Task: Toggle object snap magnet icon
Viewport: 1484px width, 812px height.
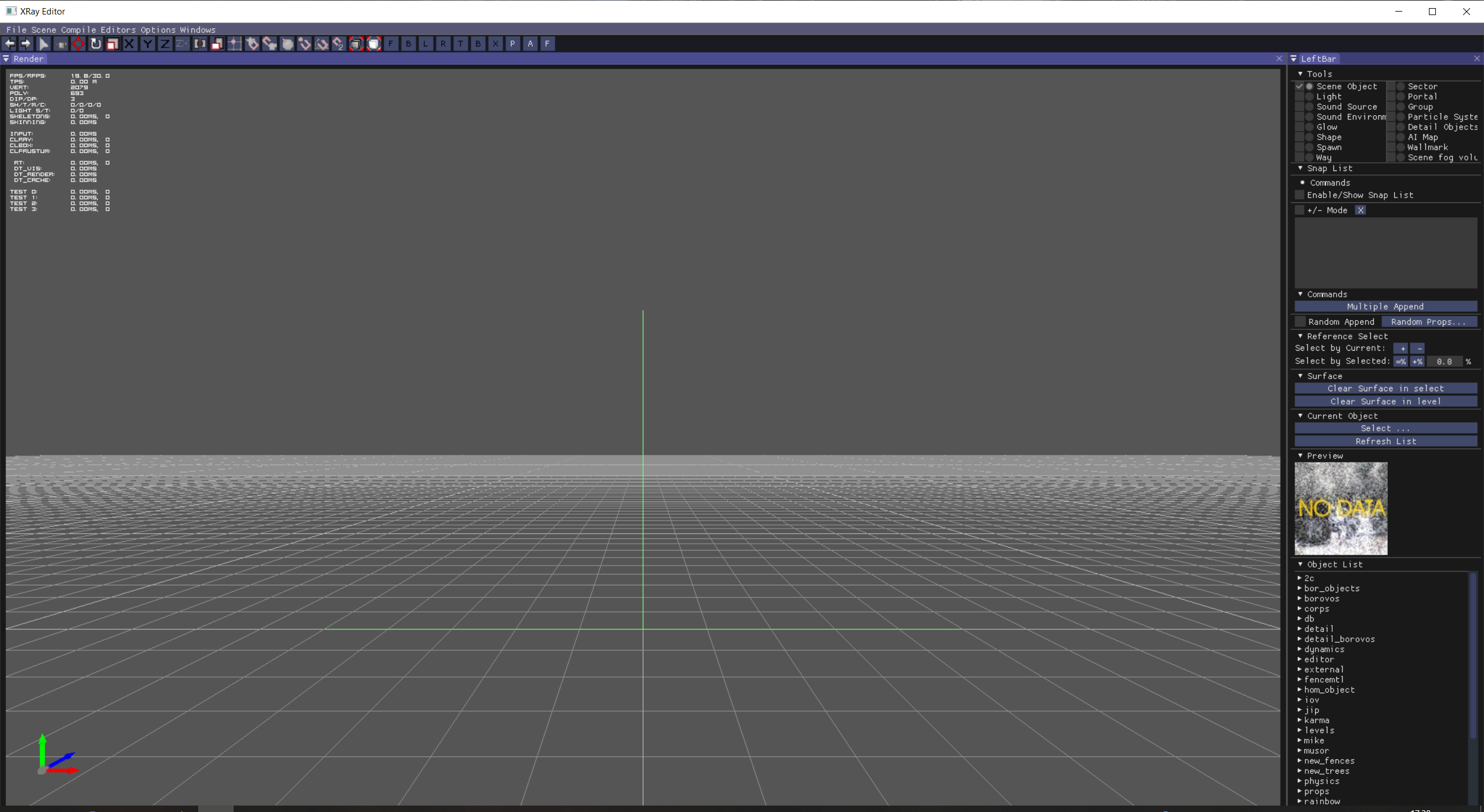Action: point(252,43)
